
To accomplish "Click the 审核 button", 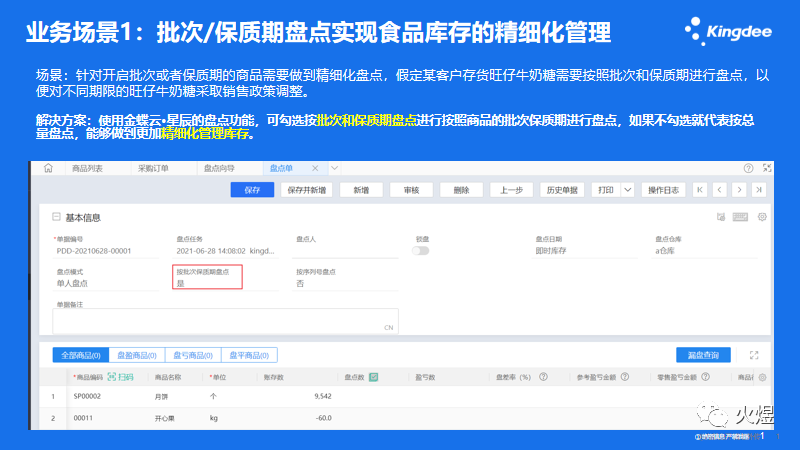I will pos(411,190).
